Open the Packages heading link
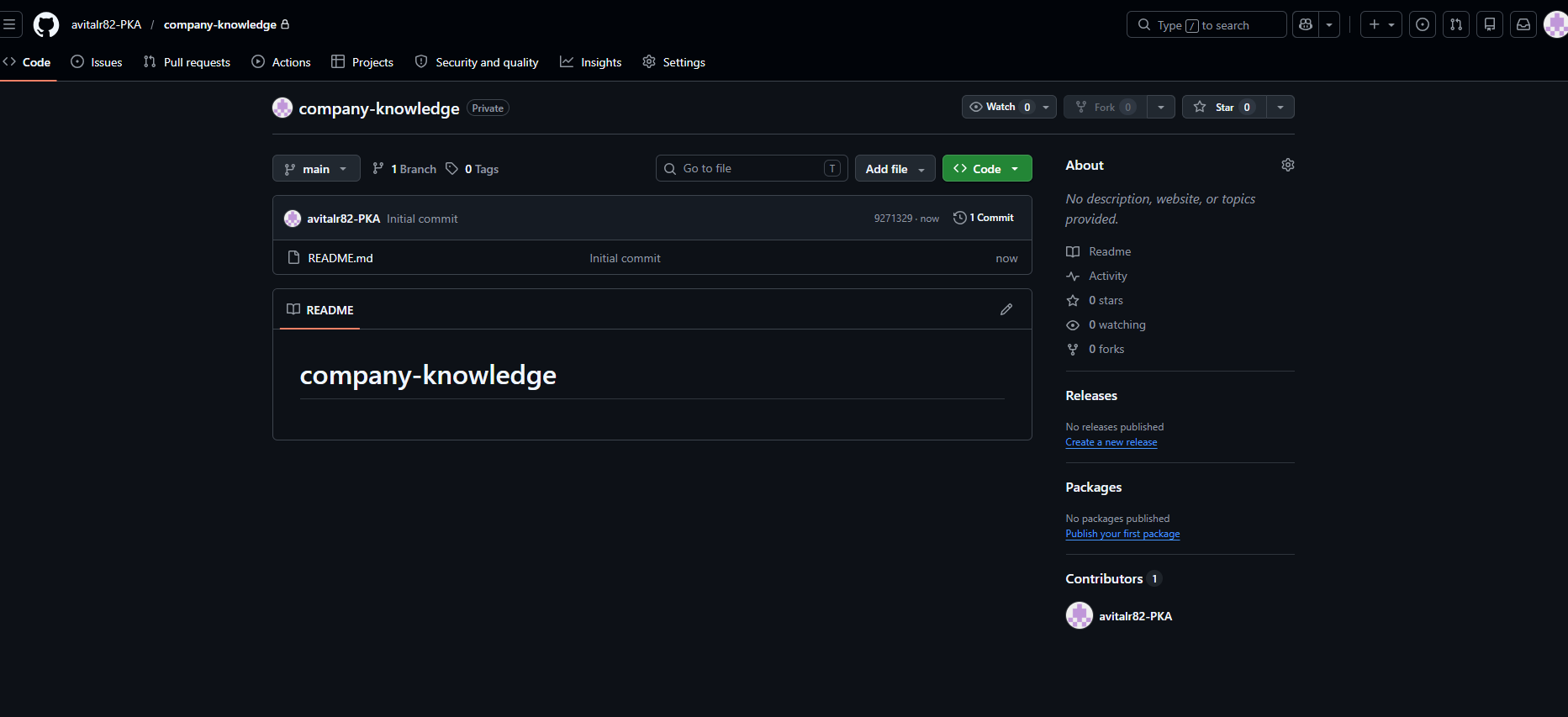This screenshot has height=717, width=1568. pos(1094,487)
